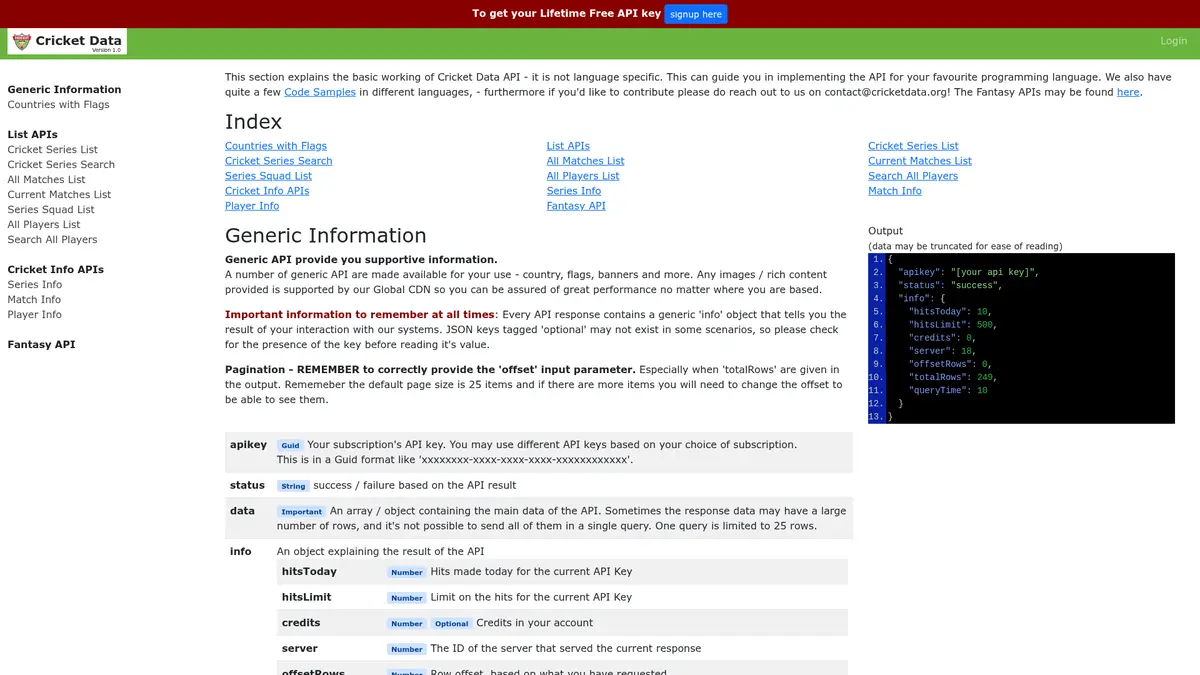Click the info parameter name
This screenshot has width=1200, height=675.
tap(241, 551)
